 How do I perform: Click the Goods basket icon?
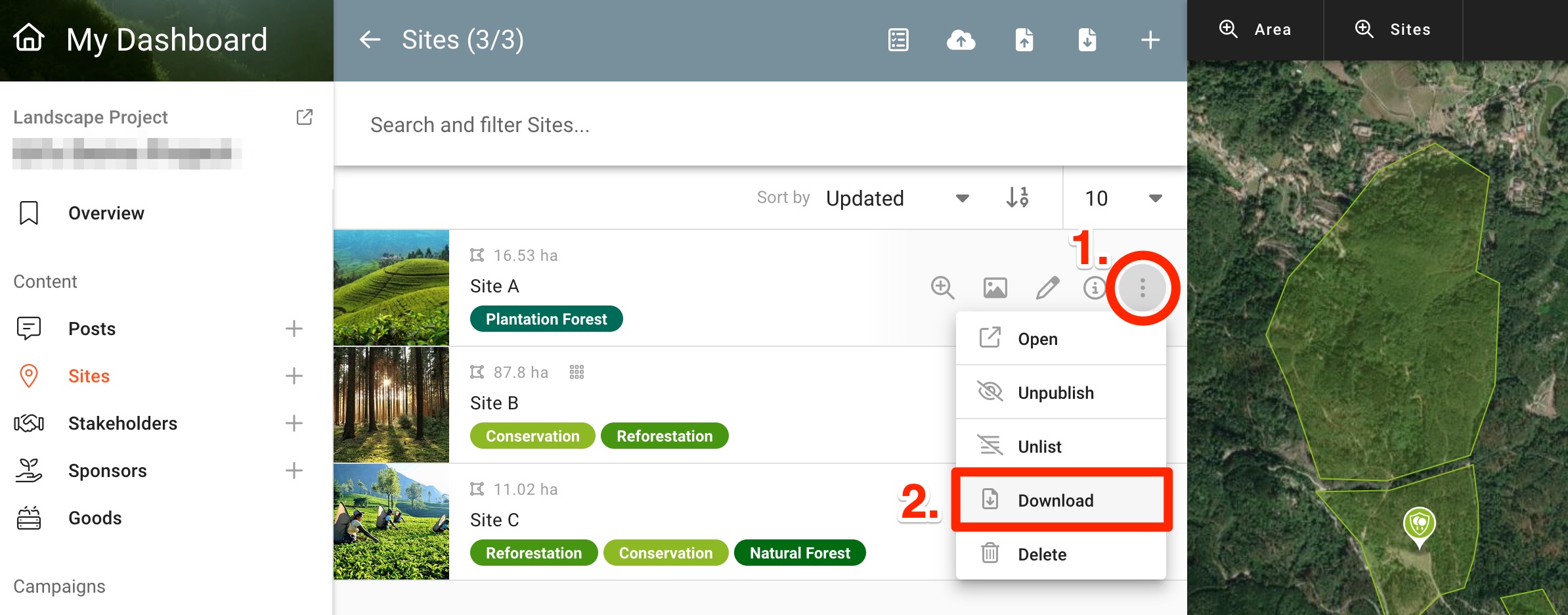pos(29,518)
